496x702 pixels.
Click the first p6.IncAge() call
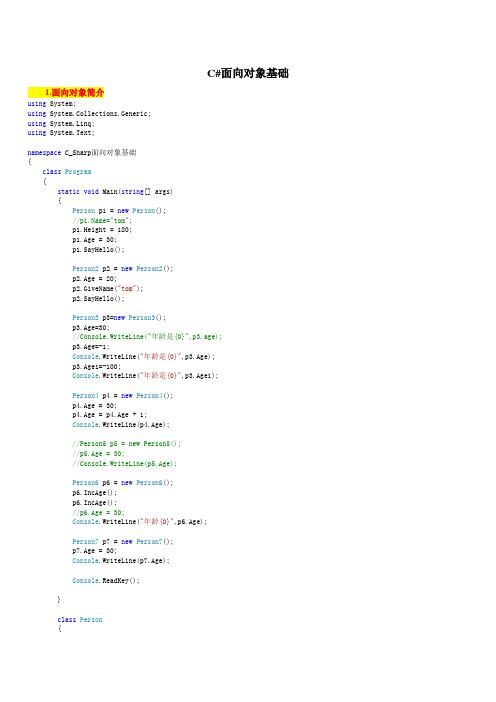(94, 493)
